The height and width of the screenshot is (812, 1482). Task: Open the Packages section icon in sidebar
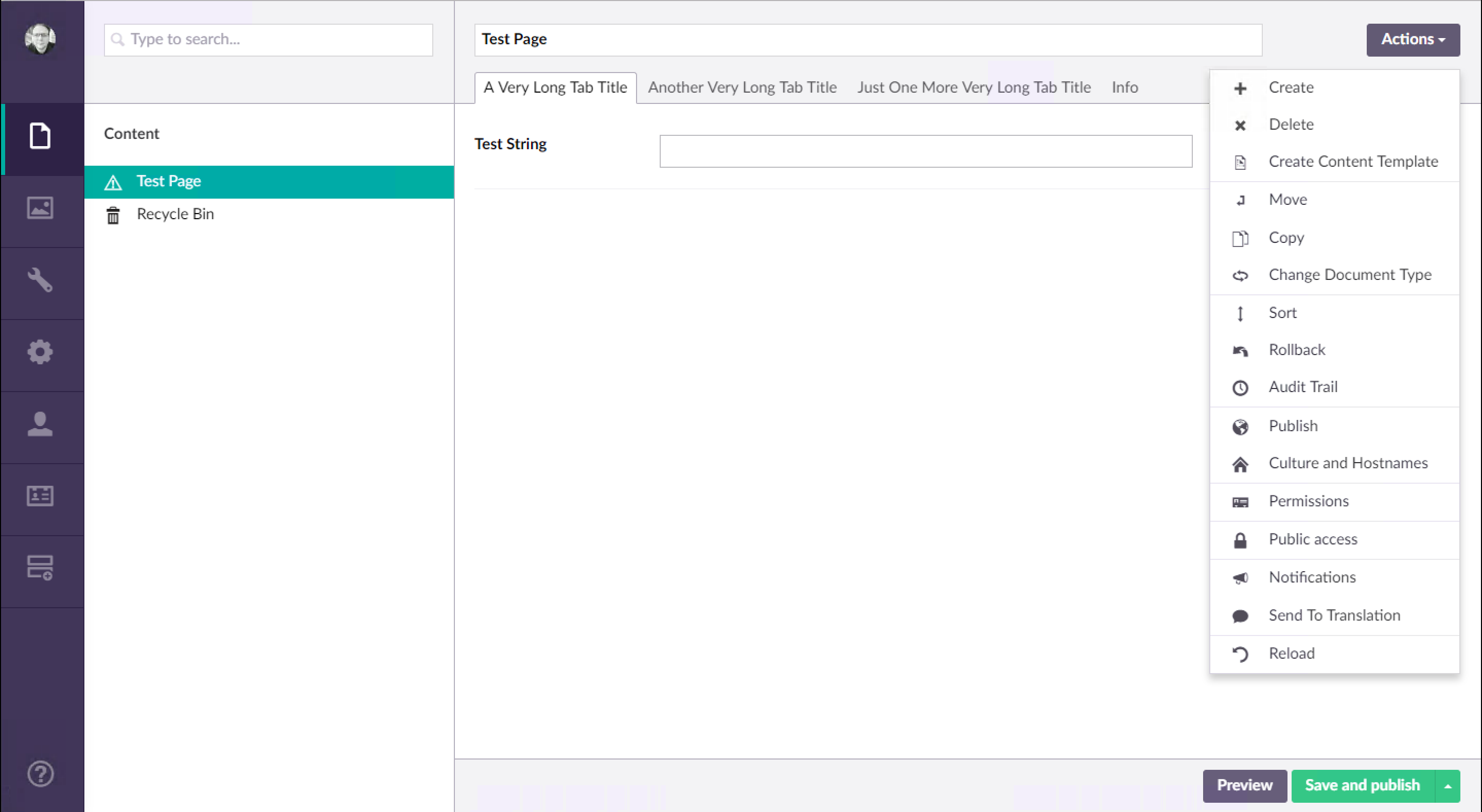tap(41, 568)
